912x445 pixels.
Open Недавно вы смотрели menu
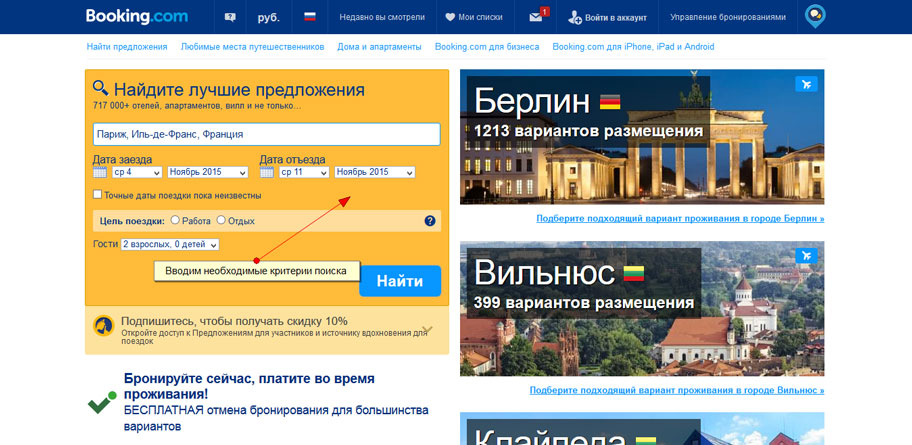(382, 17)
